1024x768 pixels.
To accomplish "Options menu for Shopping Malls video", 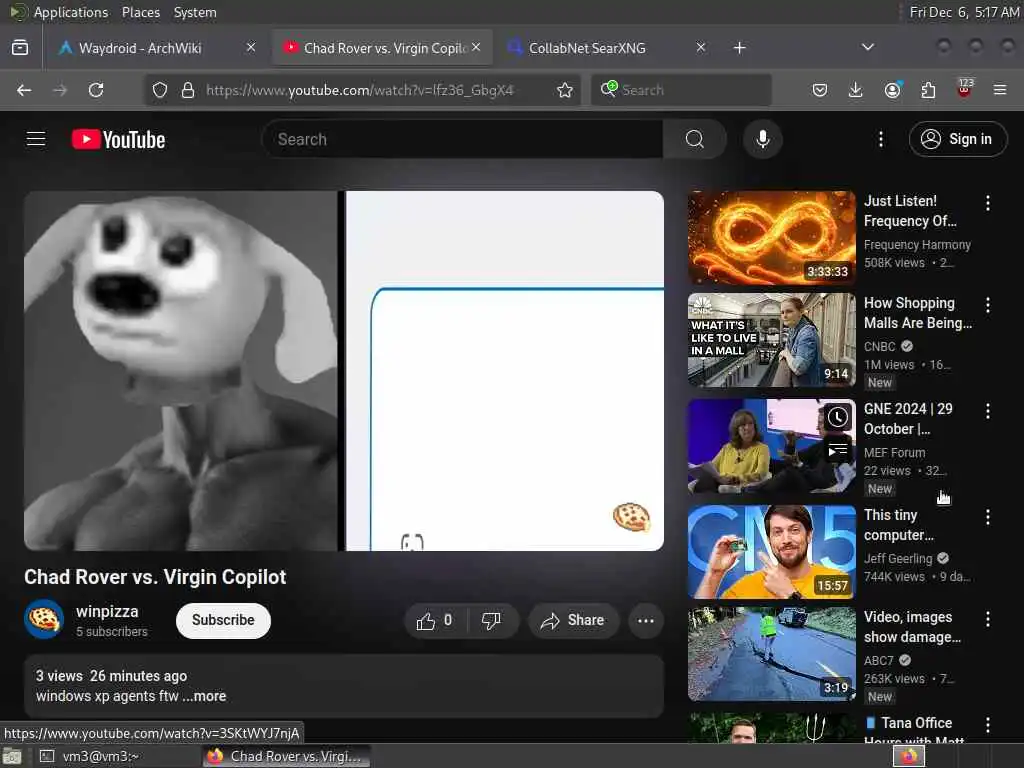I will pos(987,305).
